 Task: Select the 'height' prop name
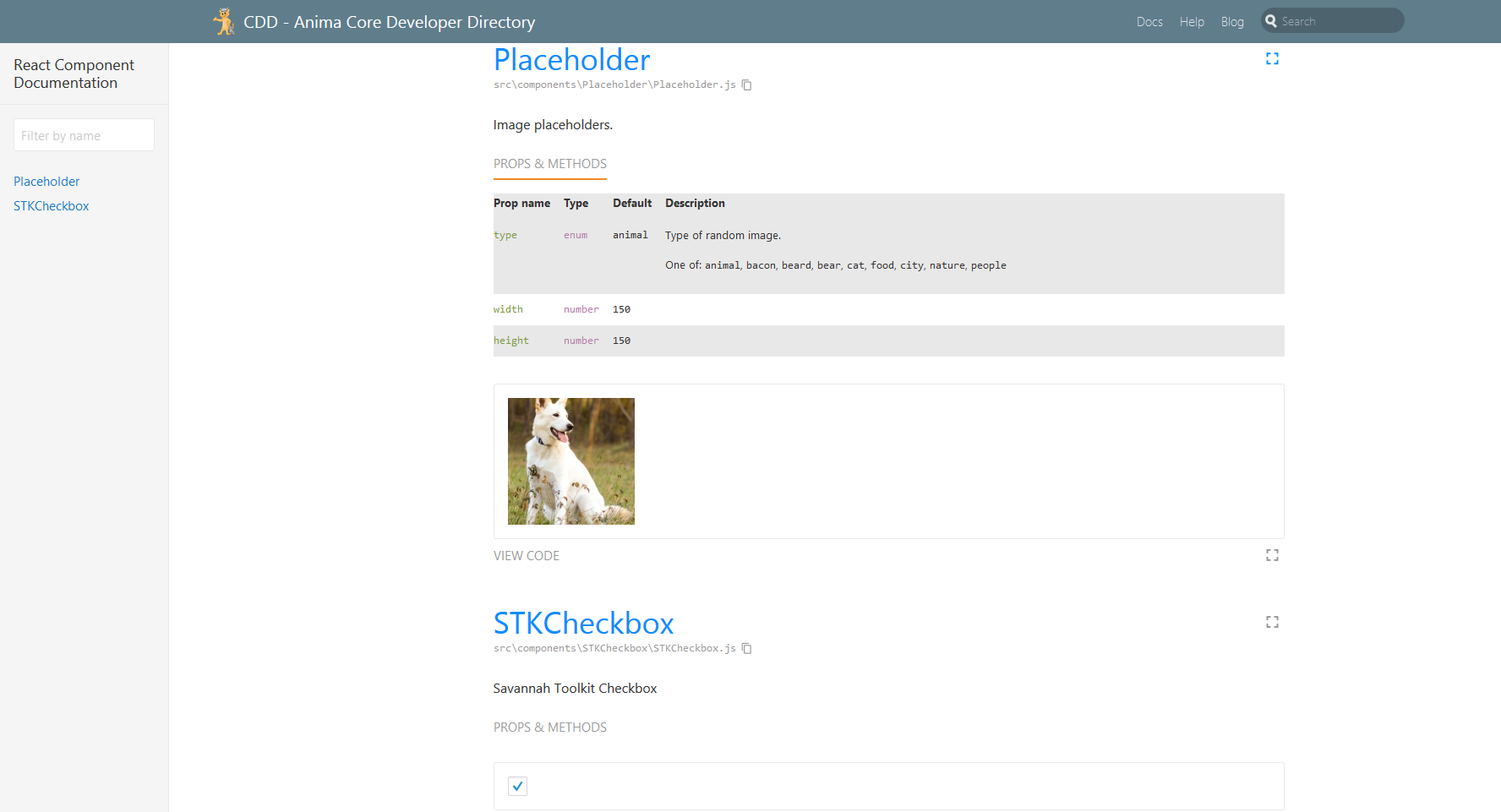[511, 341]
